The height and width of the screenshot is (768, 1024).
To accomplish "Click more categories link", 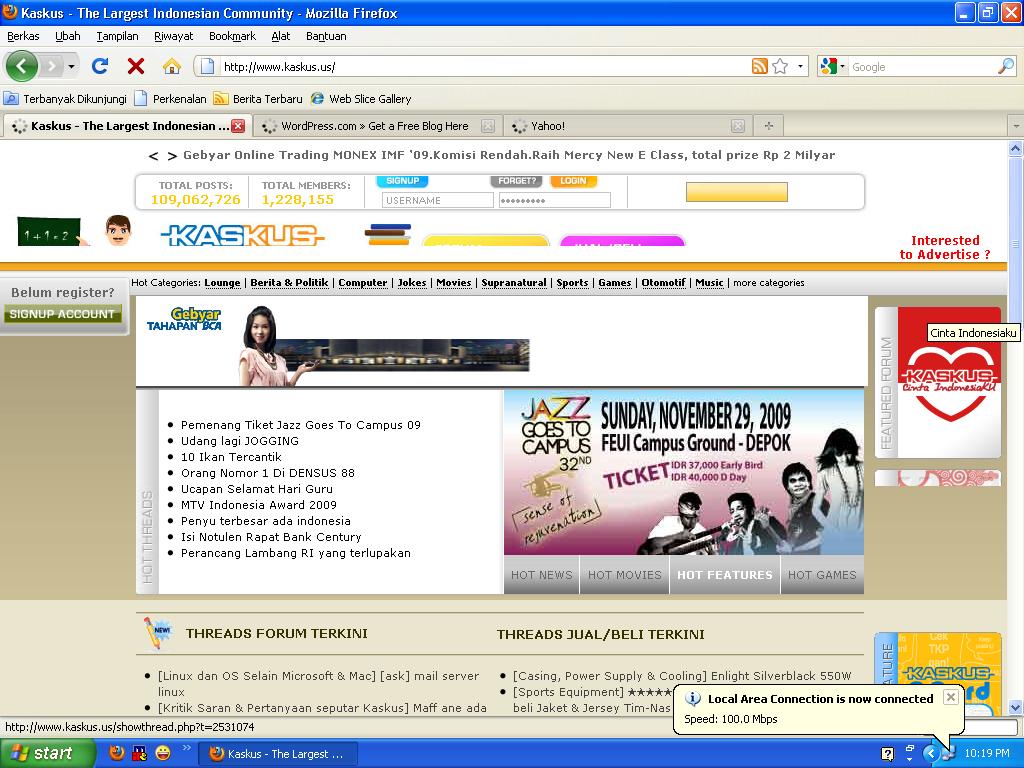I will pyautogui.click(x=769, y=283).
